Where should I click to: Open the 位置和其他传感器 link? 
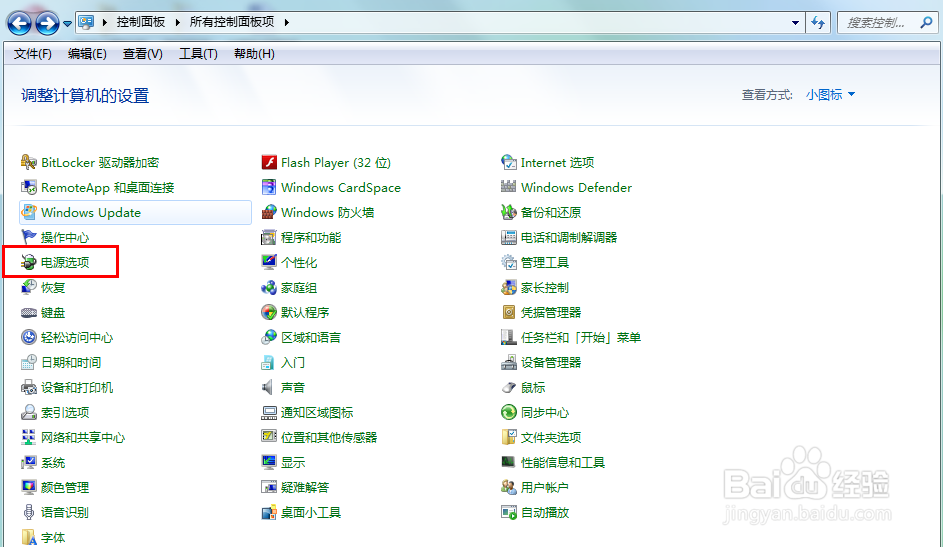click(x=329, y=438)
